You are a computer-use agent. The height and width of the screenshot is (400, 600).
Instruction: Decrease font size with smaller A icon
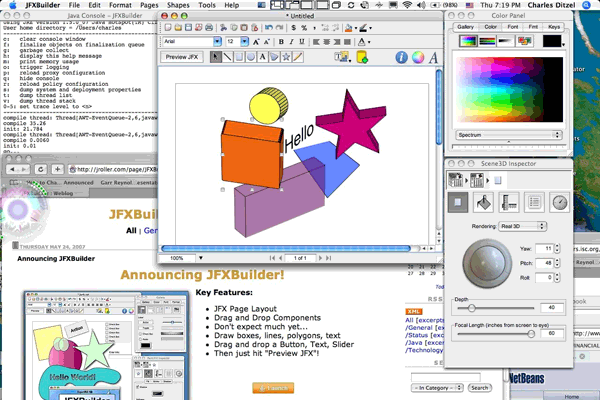(x=267, y=42)
